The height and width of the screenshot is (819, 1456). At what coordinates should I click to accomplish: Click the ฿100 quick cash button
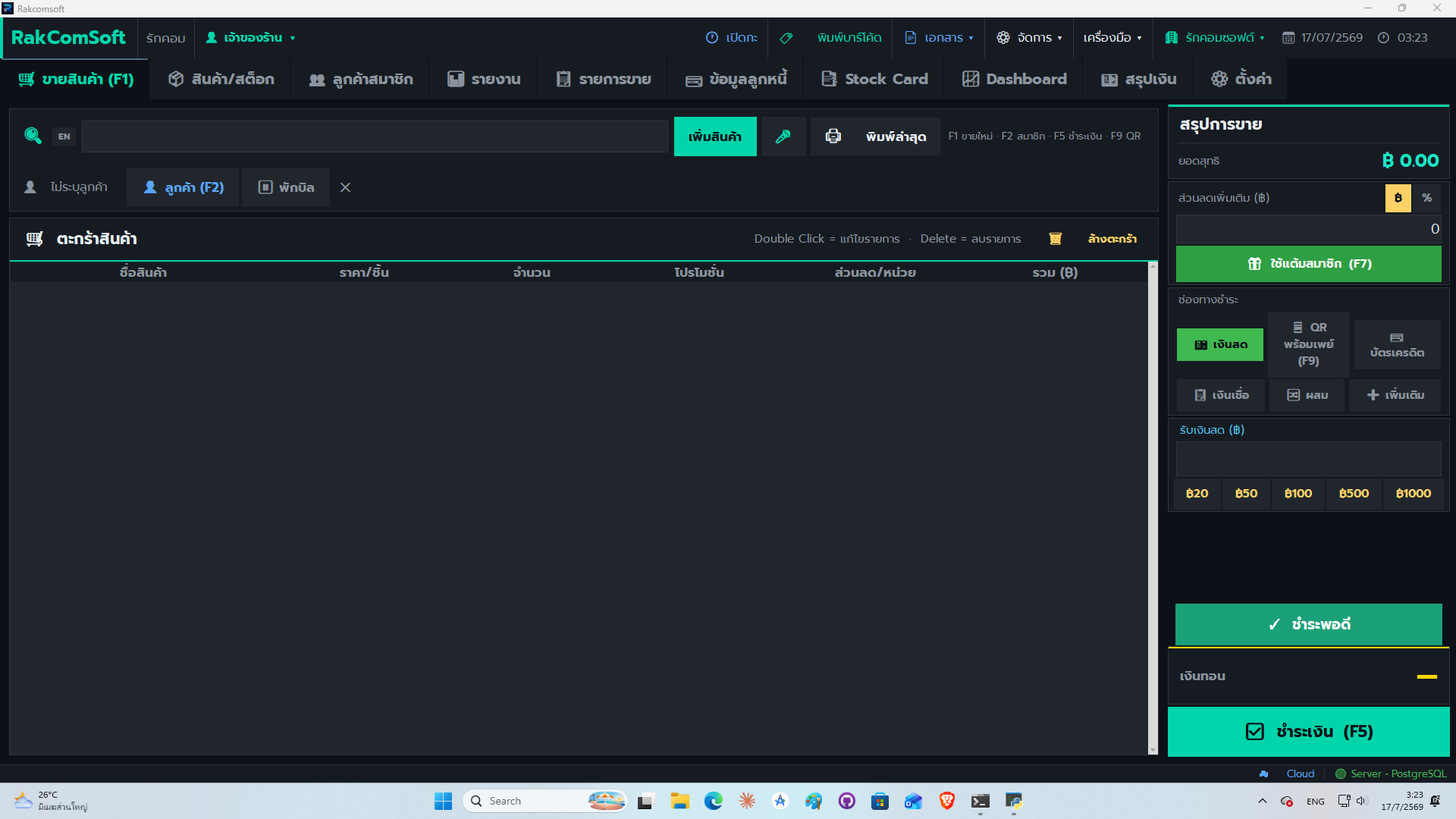[x=1298, y=494]
